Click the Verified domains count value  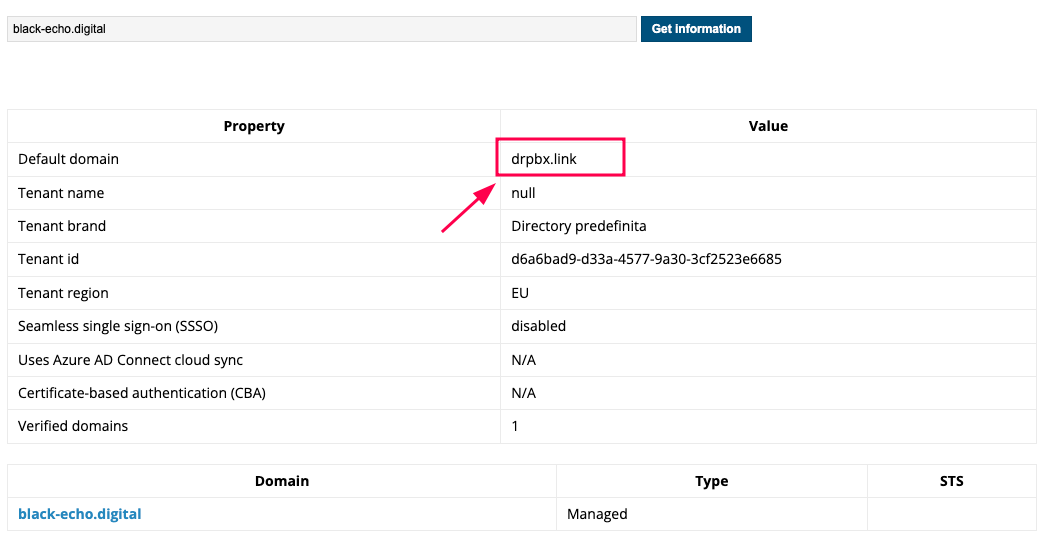[516, 426]
